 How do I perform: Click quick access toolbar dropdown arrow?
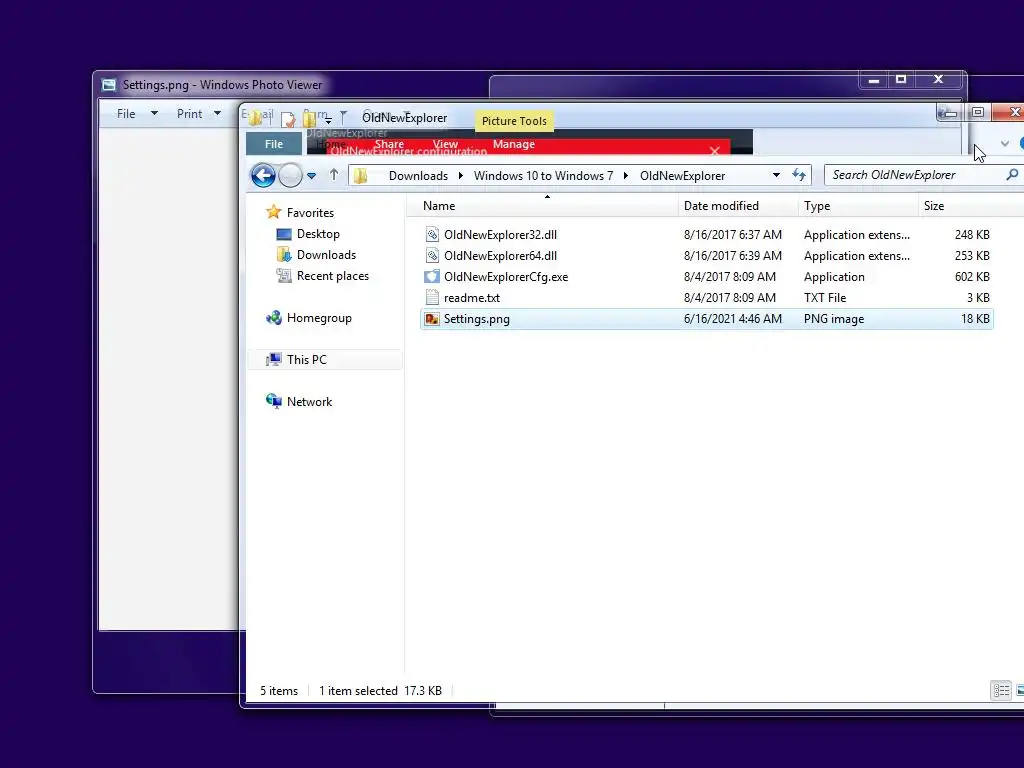[x=328, y=120]
